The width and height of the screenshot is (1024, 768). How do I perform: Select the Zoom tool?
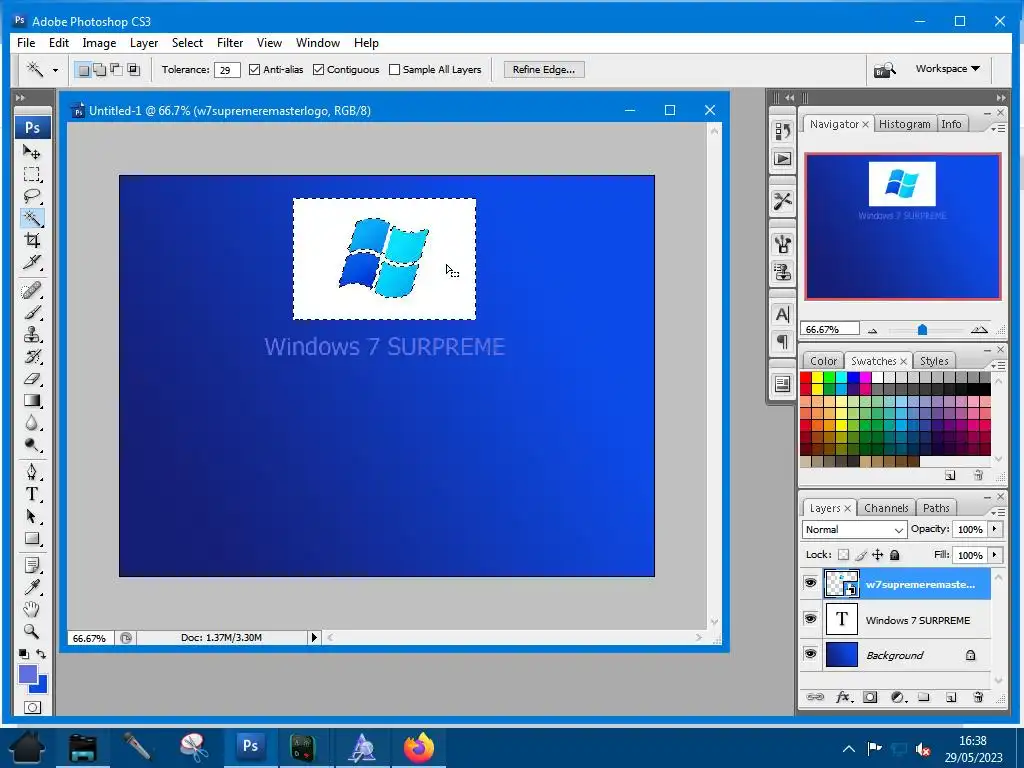coord(31,632)
